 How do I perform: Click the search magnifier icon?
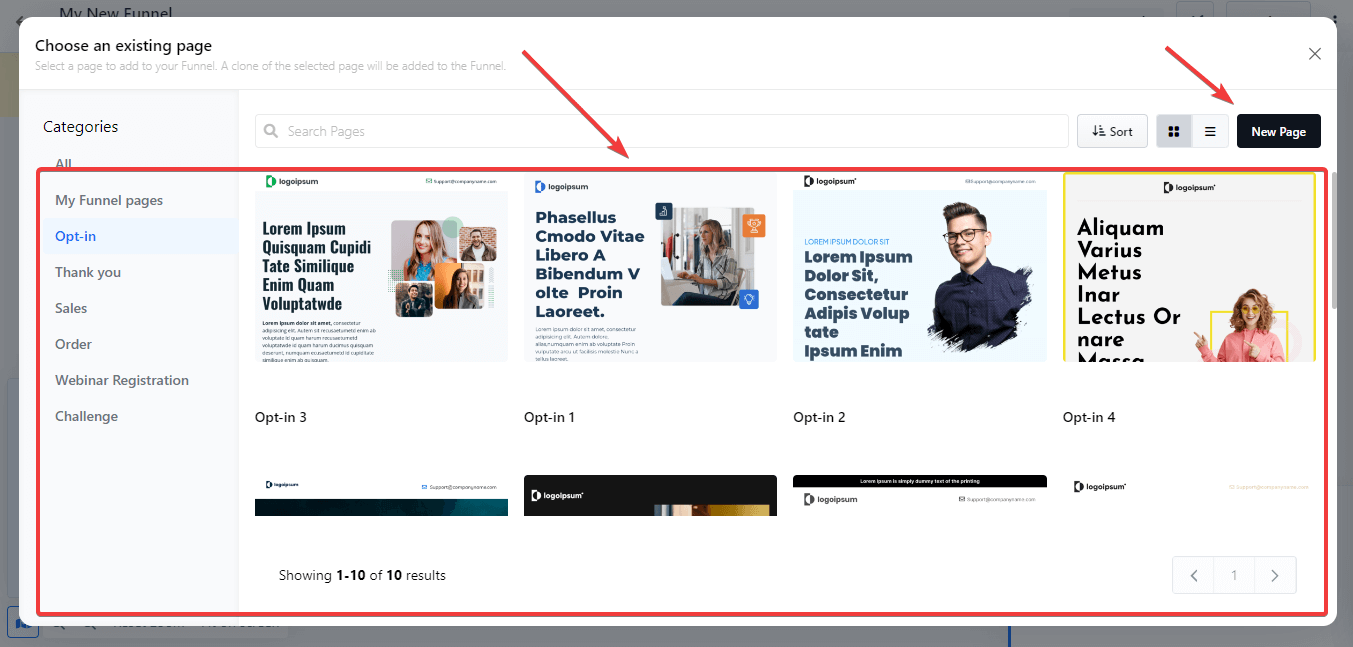[x=270, y=130]
